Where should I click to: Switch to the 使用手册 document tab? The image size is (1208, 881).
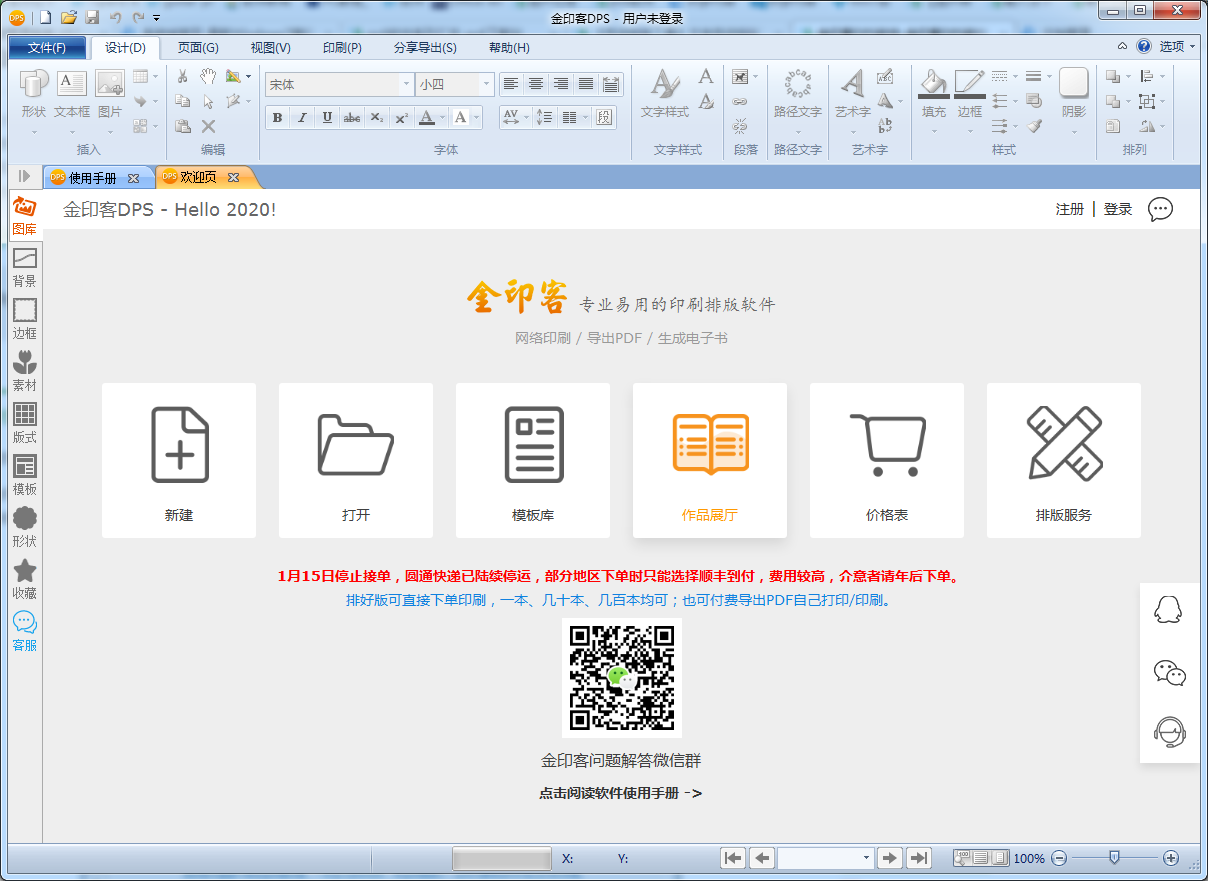pyautogui.click(x=92, y=178)
